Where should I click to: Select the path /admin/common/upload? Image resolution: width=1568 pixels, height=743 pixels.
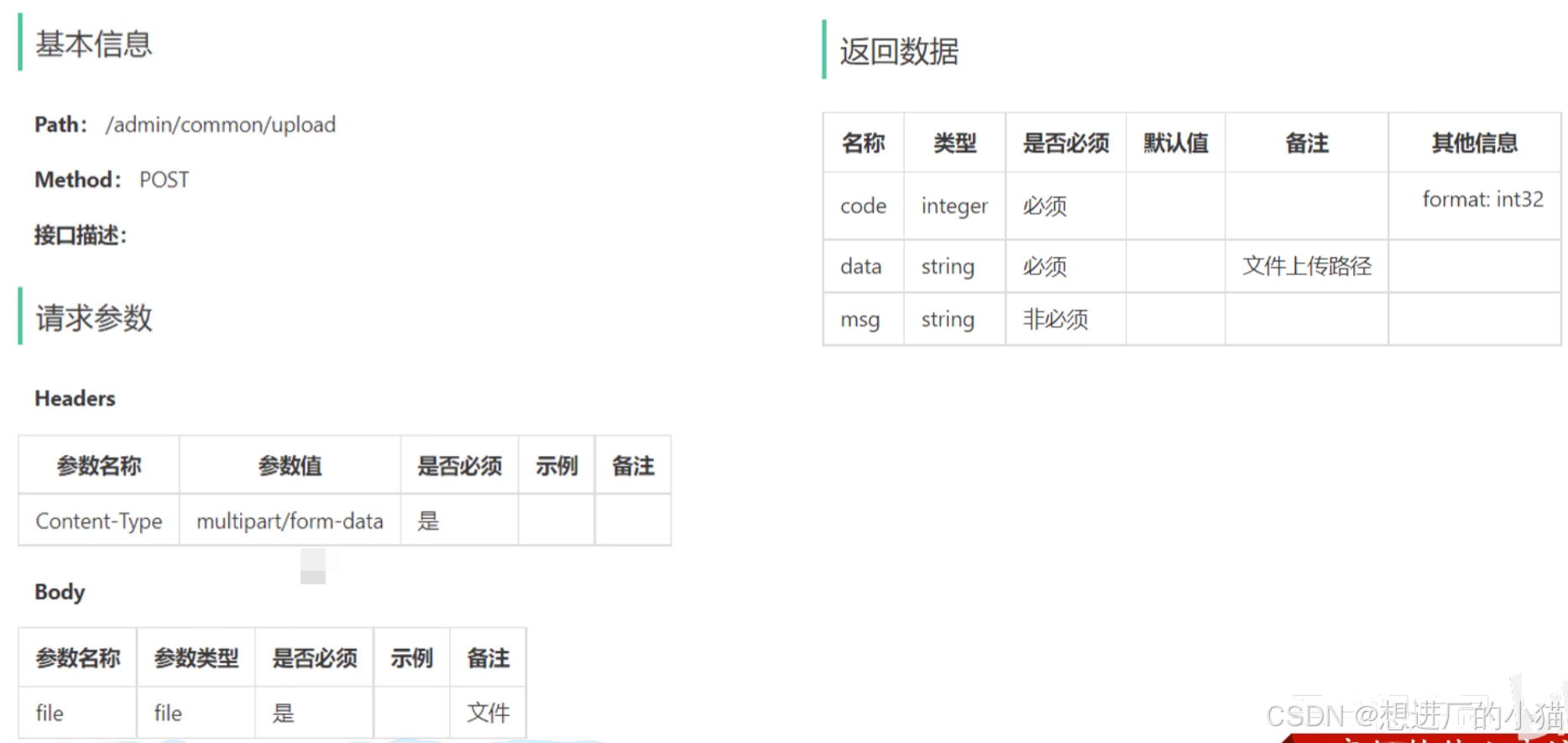tap(221, 124)
